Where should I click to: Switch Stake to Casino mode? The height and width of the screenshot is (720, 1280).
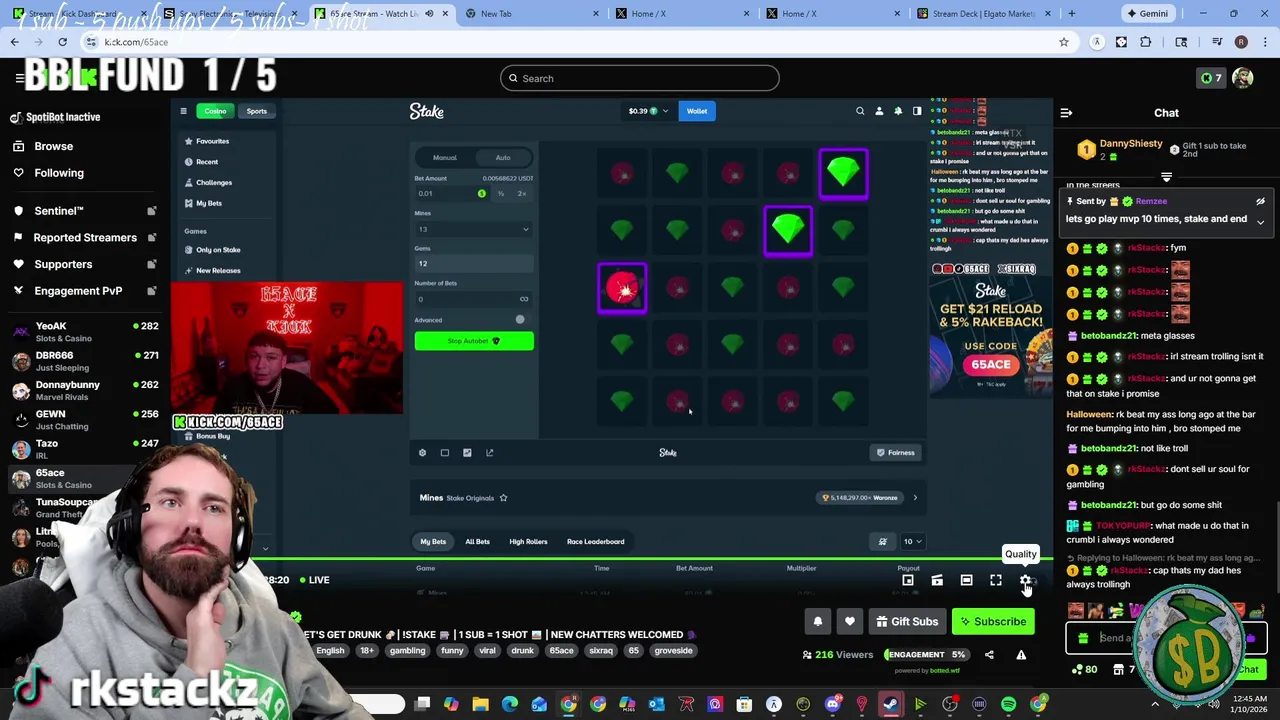coord(215,111)
